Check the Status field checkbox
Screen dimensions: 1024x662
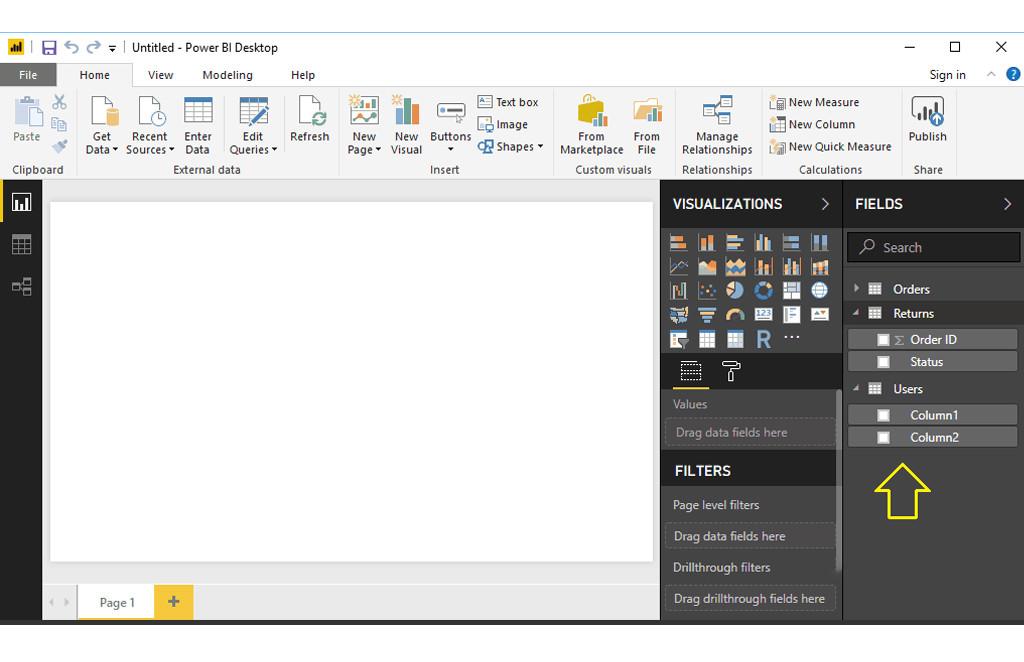(883, 362)
